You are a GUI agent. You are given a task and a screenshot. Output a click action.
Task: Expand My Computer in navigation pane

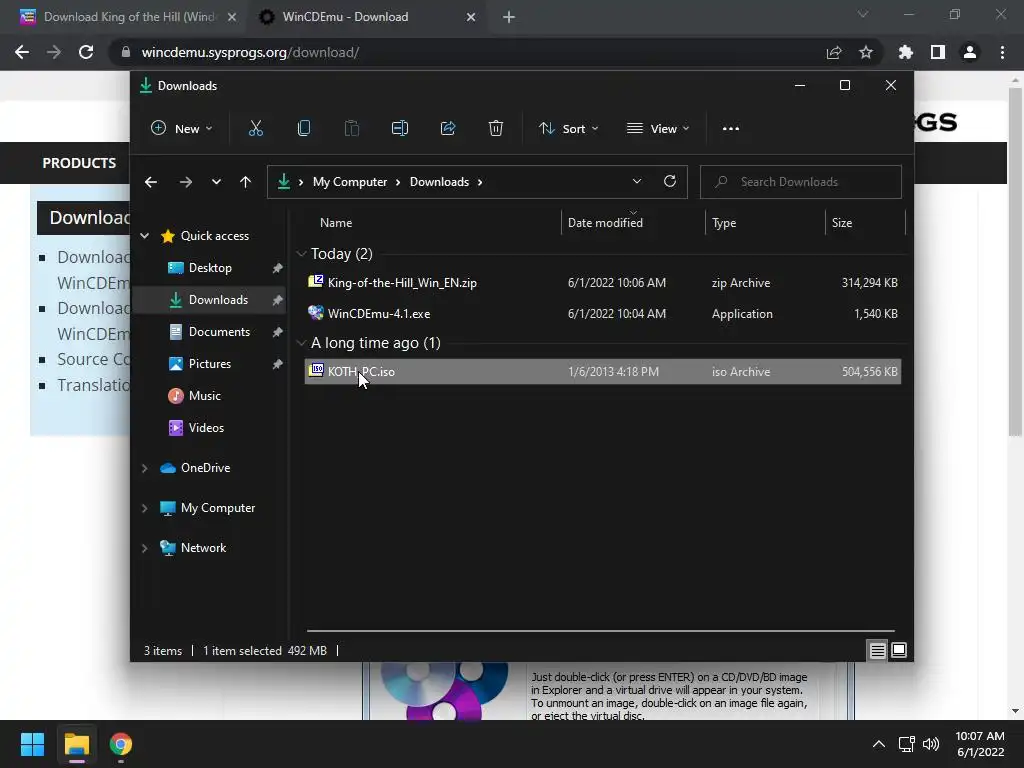tap(144, 508)
